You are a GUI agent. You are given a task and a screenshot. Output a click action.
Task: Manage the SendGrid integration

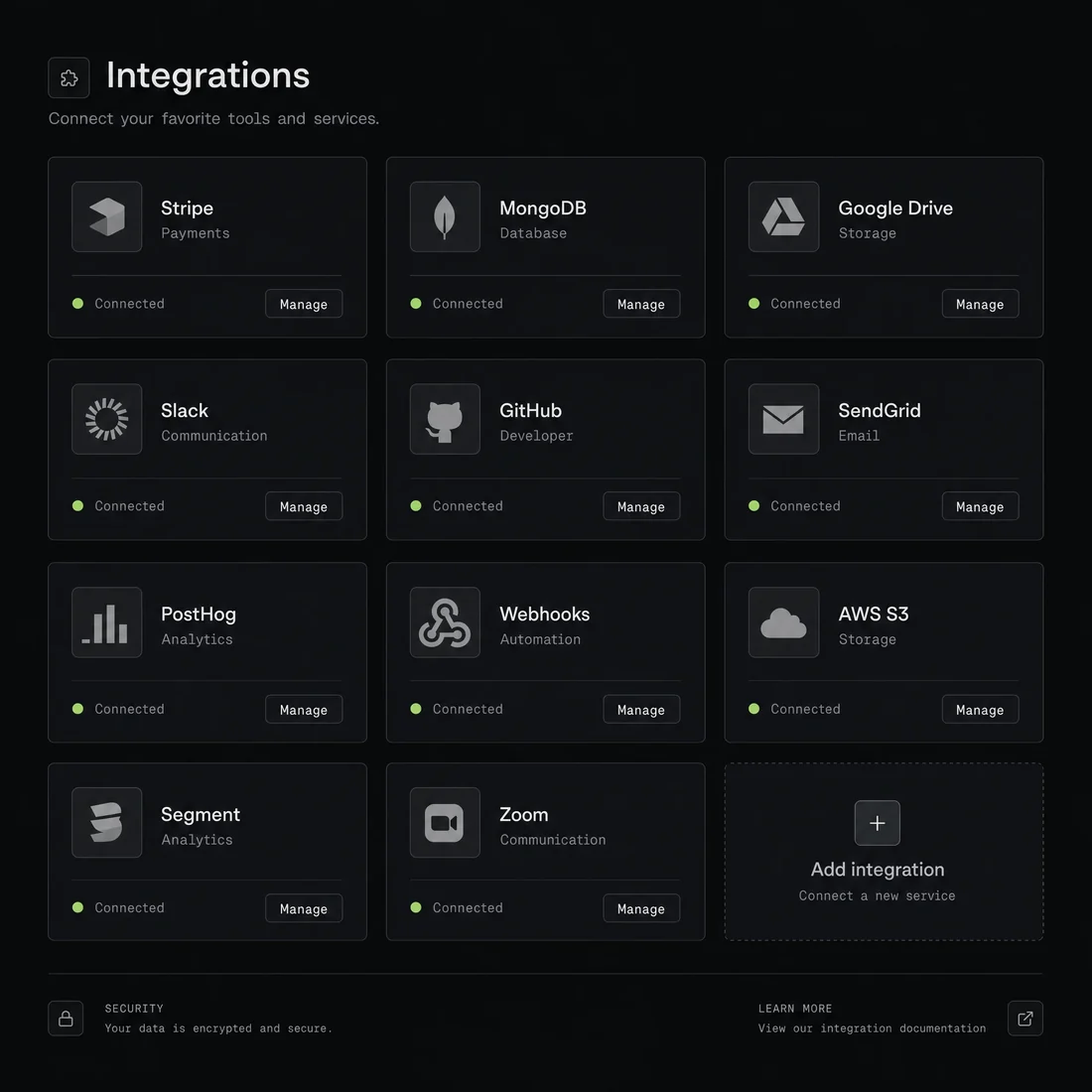point(980,506)
